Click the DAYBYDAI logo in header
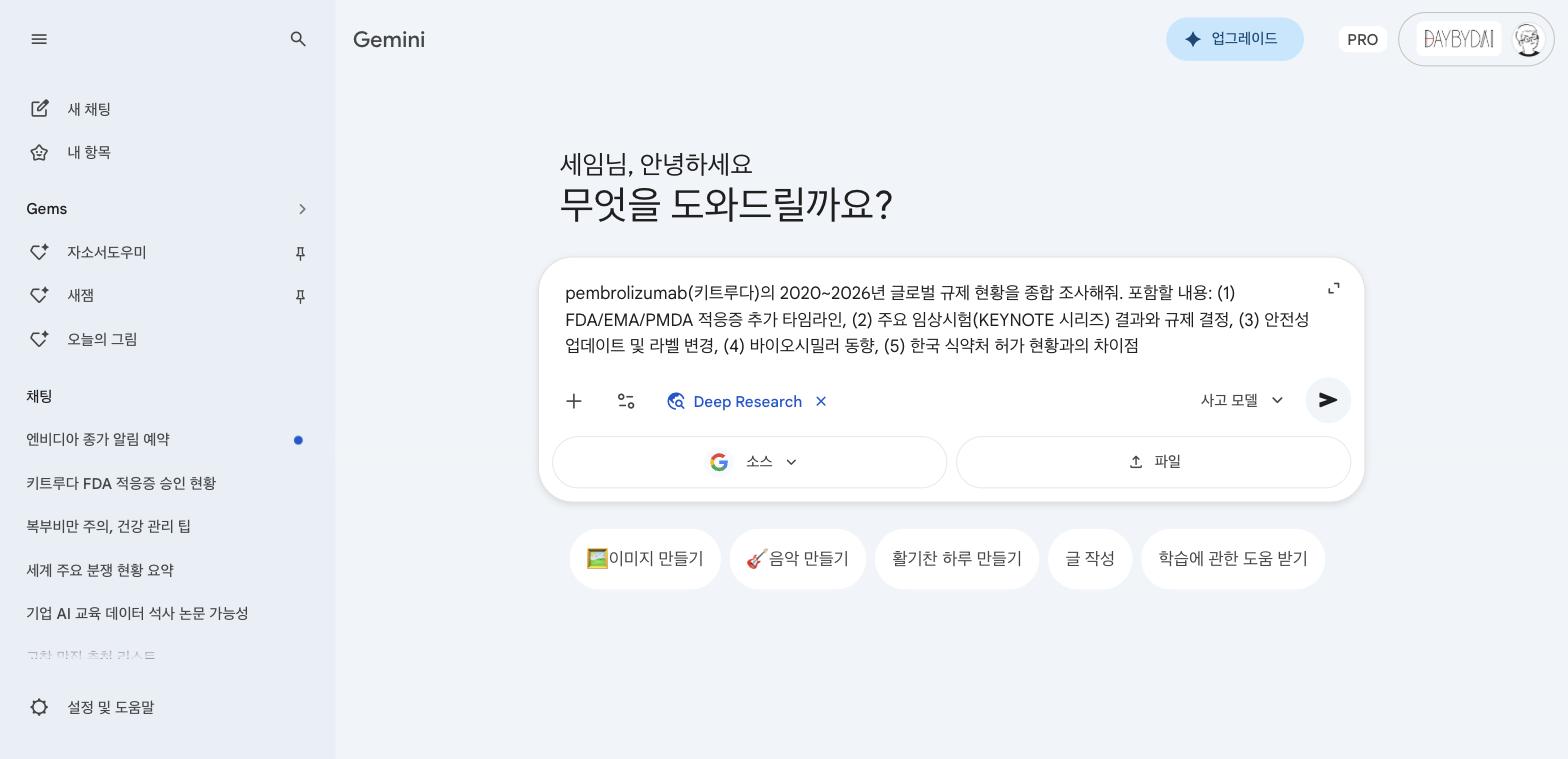This screenshot has height=759, width=1568. [x=1459, y=39]
